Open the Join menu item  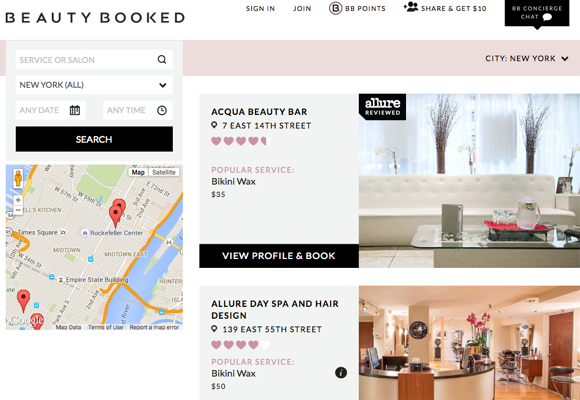(302, 9)
